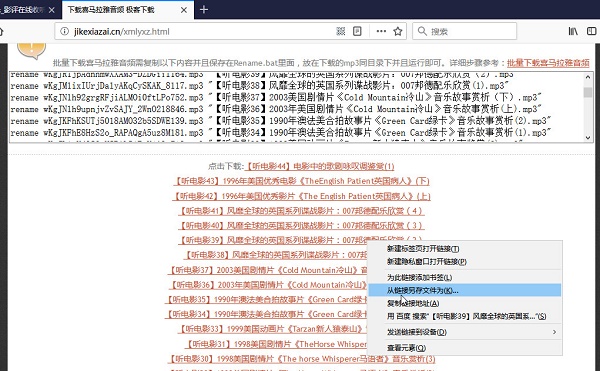Click the textarea scrollbar thumb
600x371 pixels.
[x=588, y=92]
